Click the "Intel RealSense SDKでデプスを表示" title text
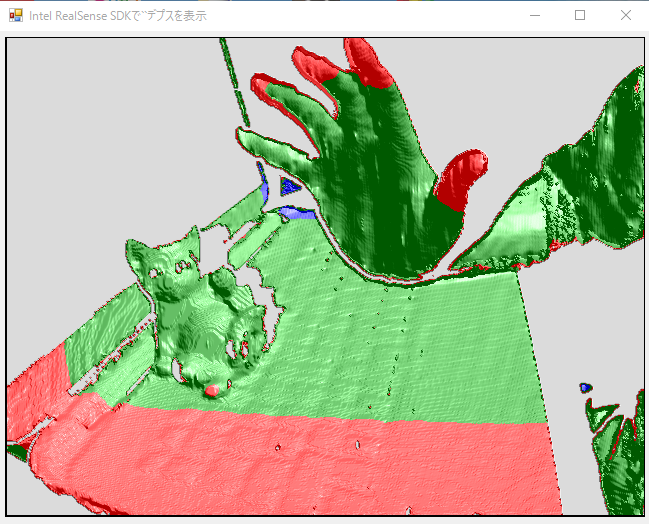 [118, 16]
